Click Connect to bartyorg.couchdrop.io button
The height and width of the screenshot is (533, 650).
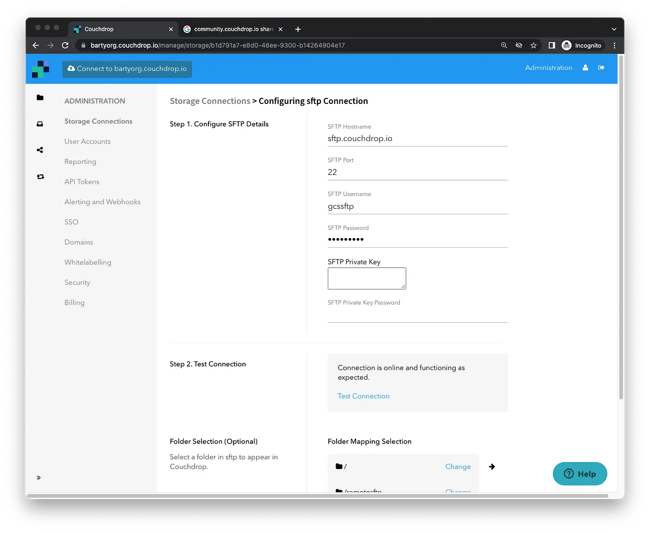point(127,69)
